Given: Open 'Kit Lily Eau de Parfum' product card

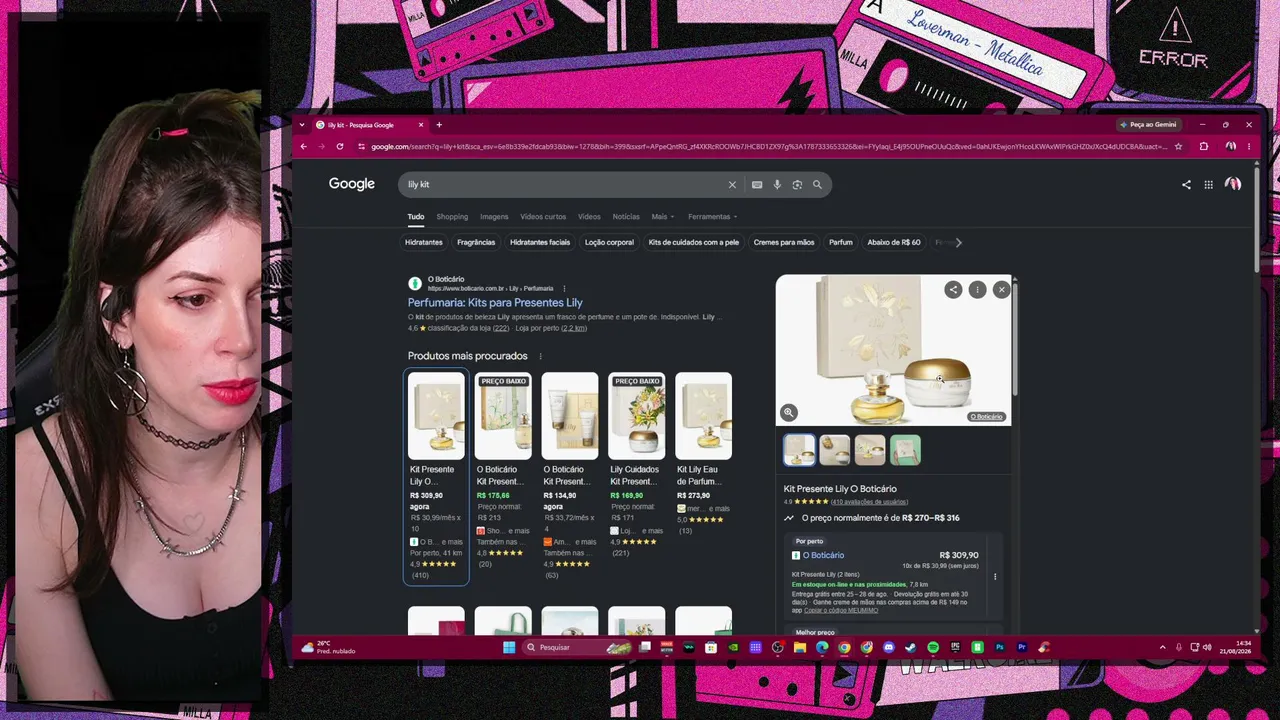Looking at the screenshot, I should tap(703, 454).
